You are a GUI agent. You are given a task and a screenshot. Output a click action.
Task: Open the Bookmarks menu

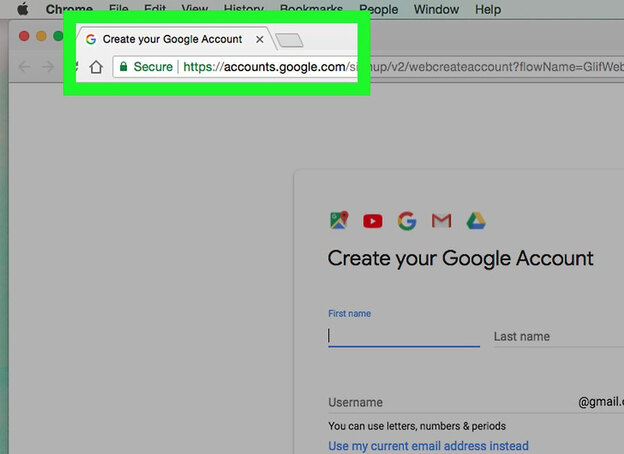click(312, 9)
